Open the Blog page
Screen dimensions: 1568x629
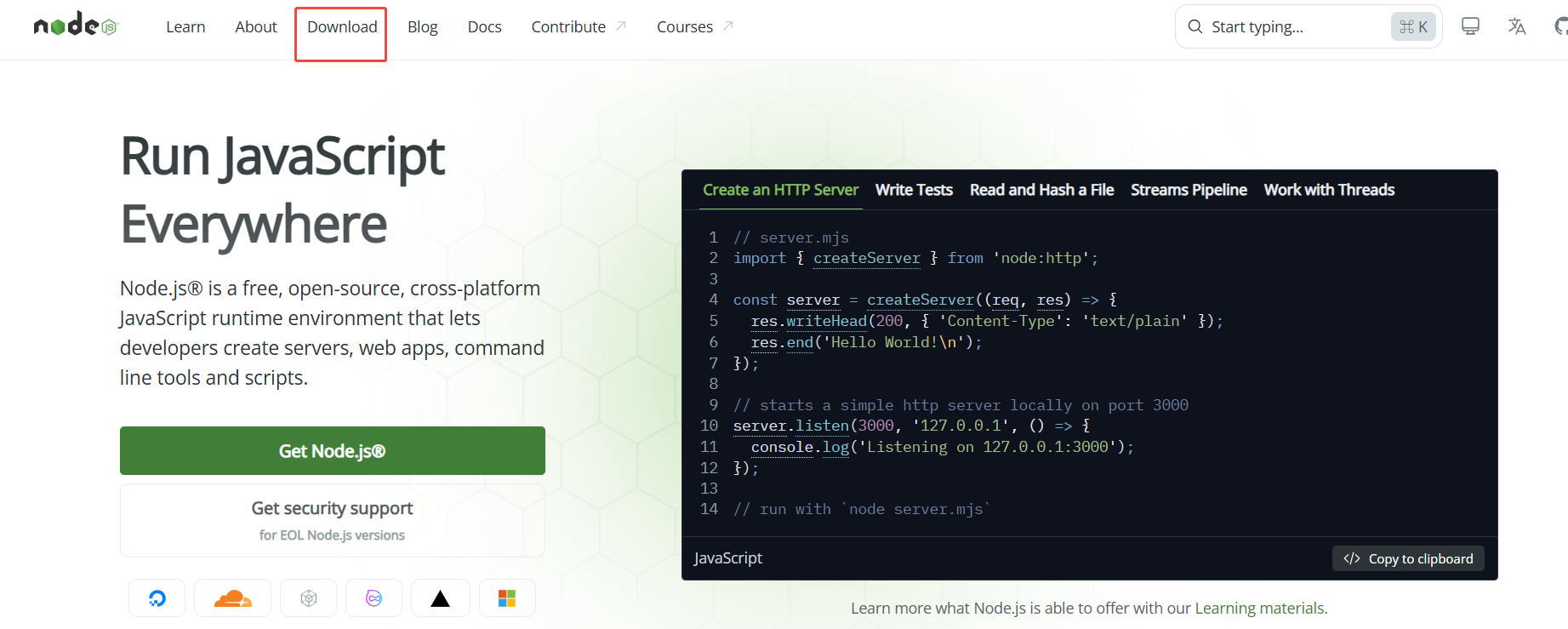(x=423, y=27)
